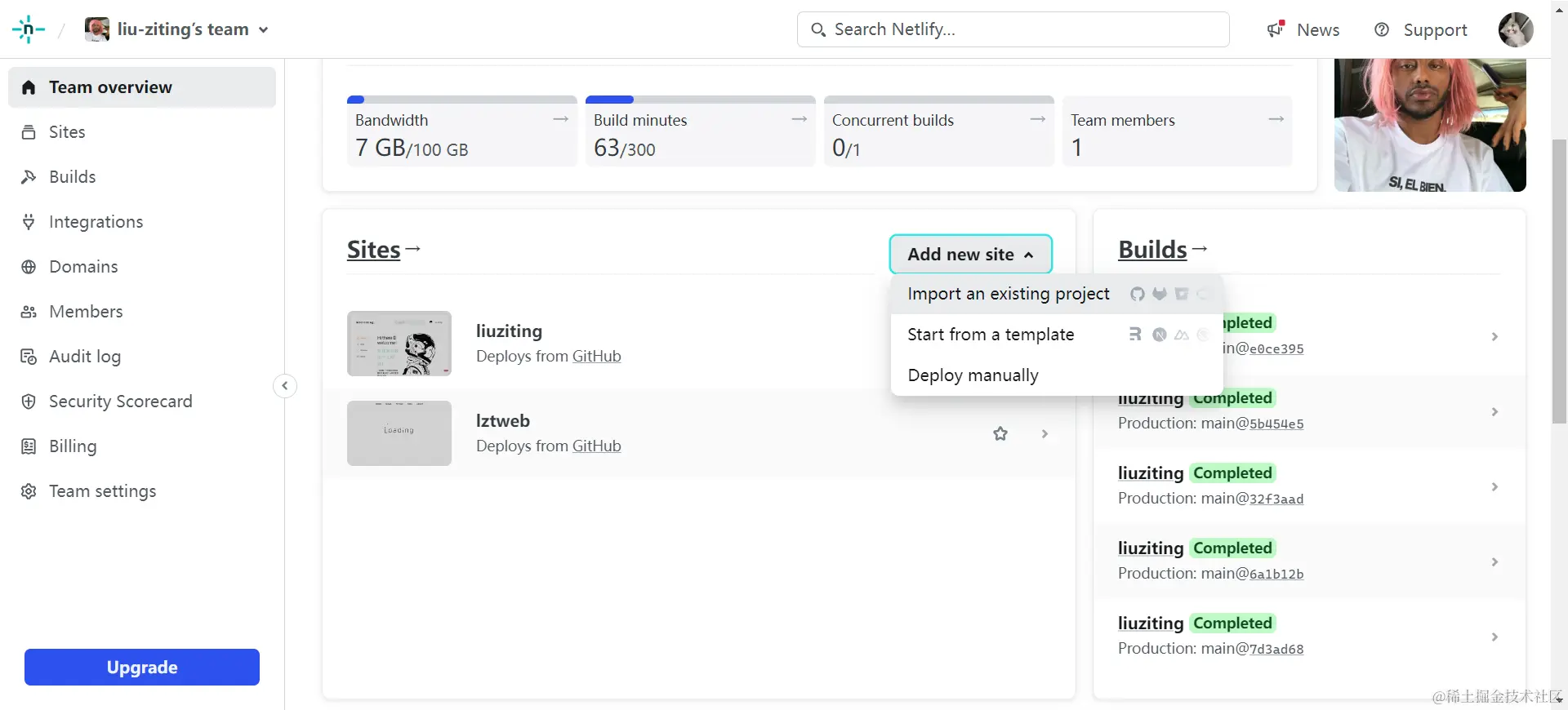
Task: Favorite the lztweb site with the star
Action: [x=1000, y=433]
